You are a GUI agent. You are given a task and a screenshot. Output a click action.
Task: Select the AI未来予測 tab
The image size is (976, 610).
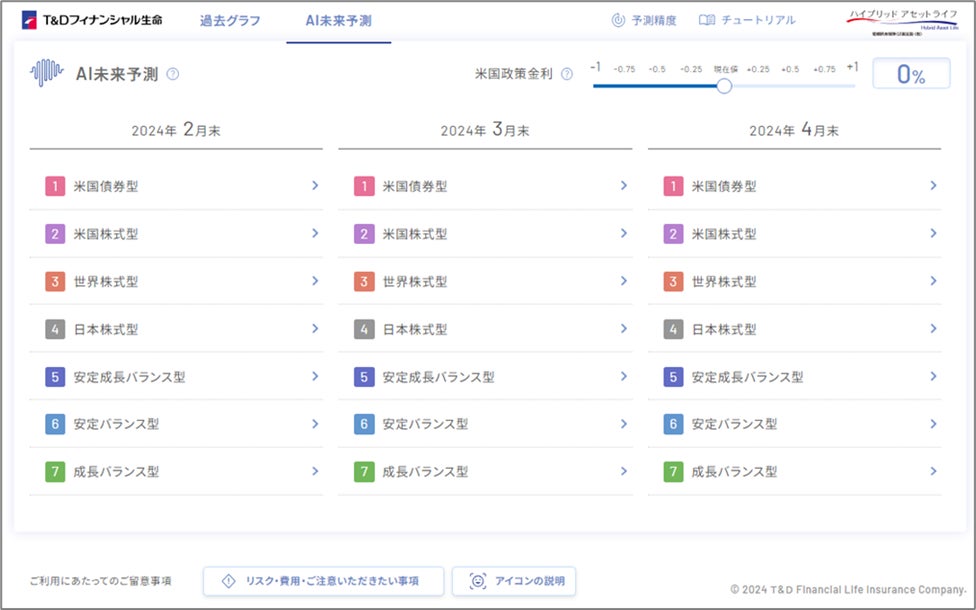338,20
